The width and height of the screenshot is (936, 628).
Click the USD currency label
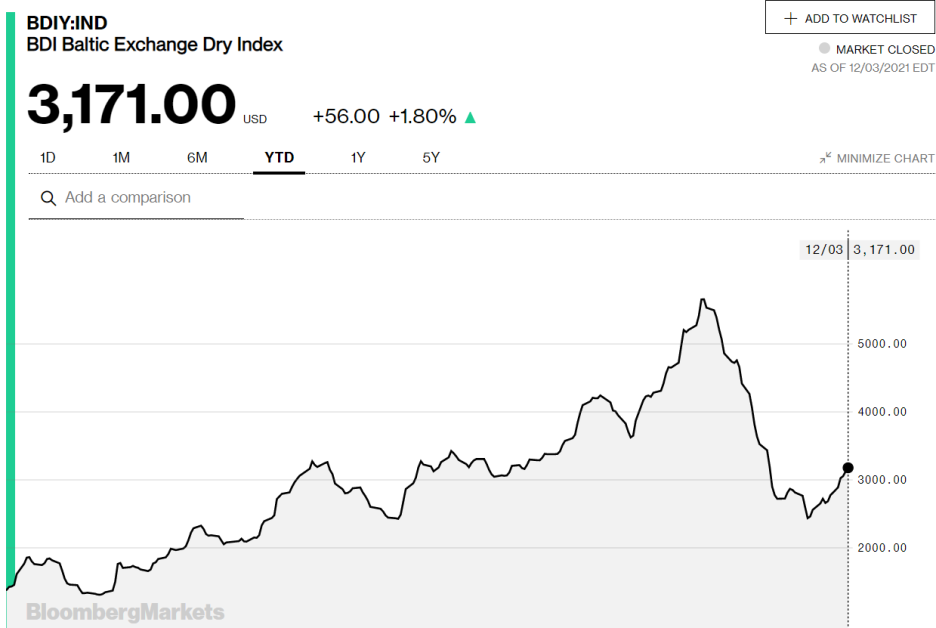(255, 119)
